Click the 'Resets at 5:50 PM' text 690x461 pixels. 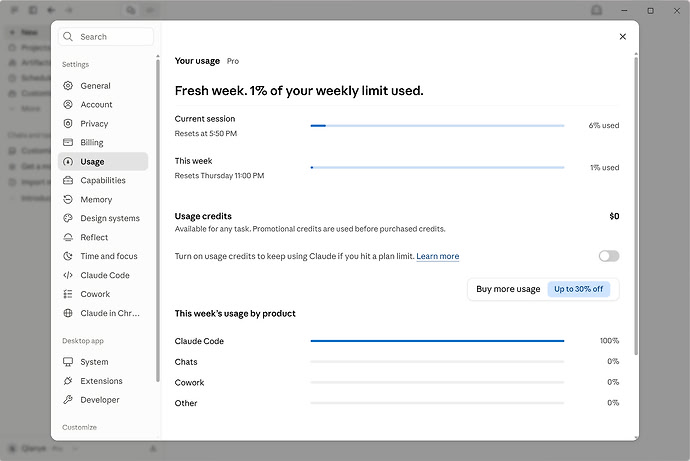206,133
